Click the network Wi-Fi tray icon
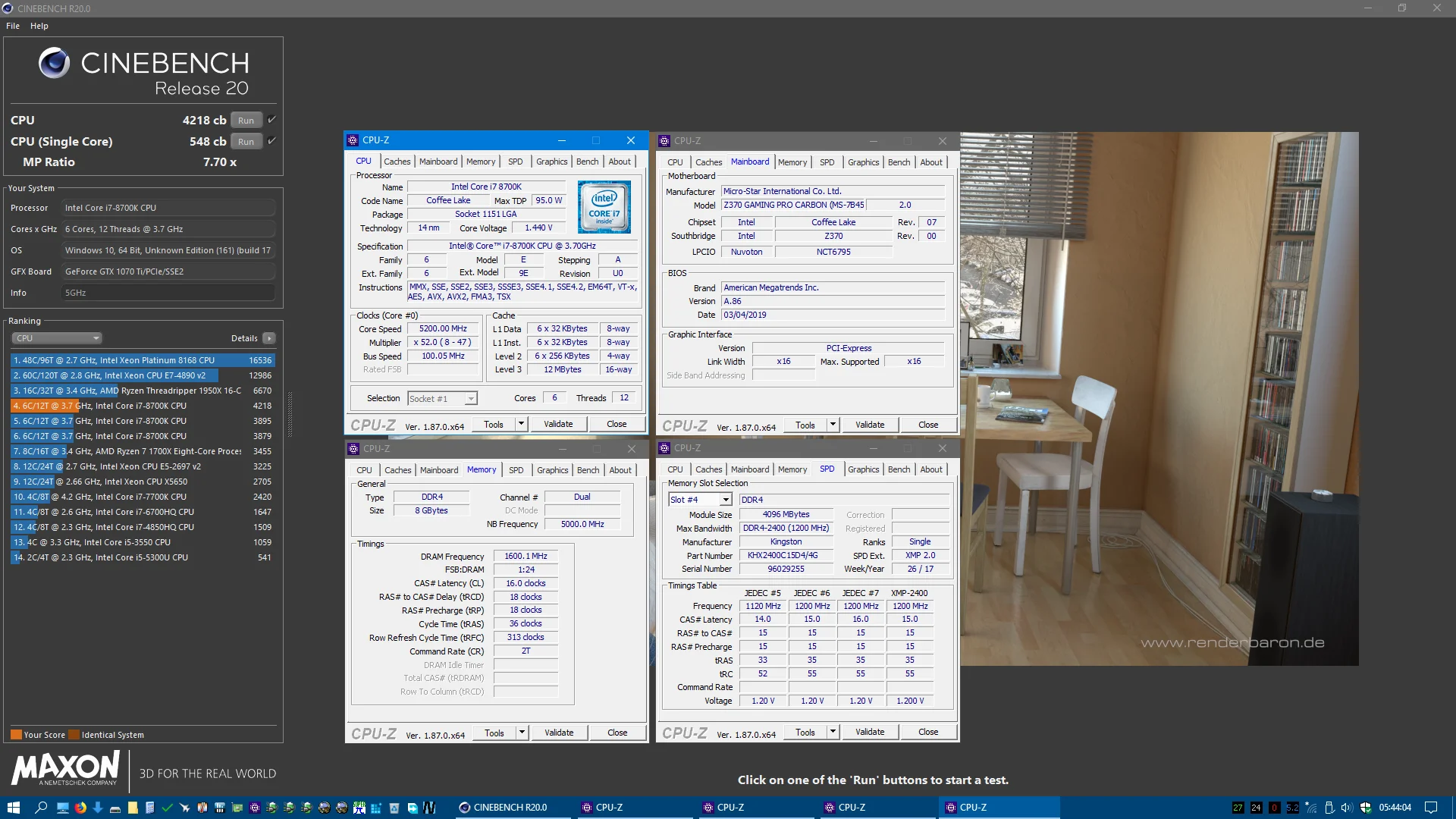 coord(1311,808)
